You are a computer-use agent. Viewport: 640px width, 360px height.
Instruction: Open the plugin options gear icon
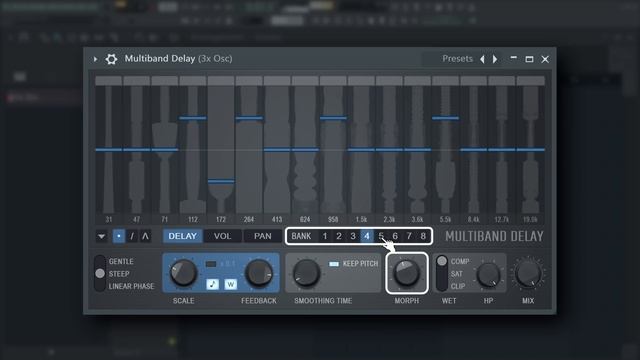pyautogui.click(x=111, y=59)
